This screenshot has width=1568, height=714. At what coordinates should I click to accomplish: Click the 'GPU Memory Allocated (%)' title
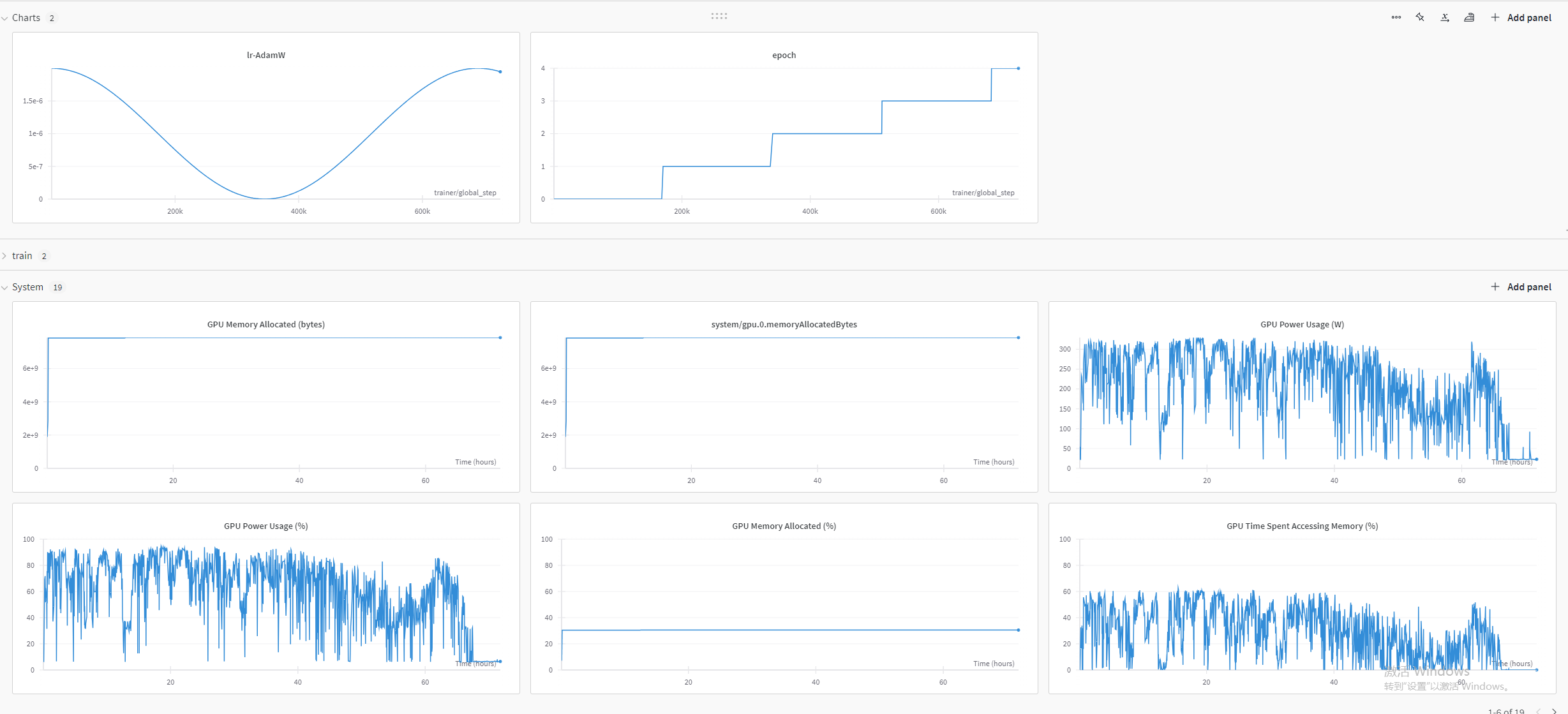784,526
